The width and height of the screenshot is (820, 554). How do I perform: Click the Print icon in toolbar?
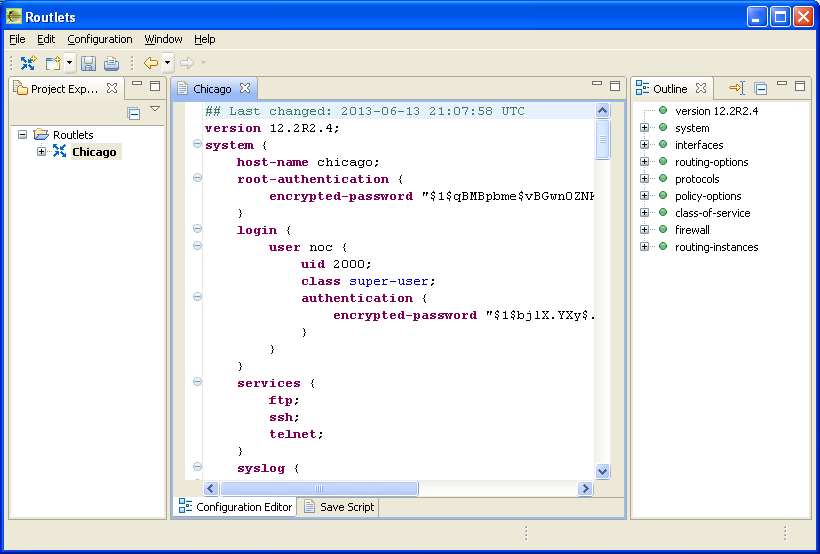111,63
